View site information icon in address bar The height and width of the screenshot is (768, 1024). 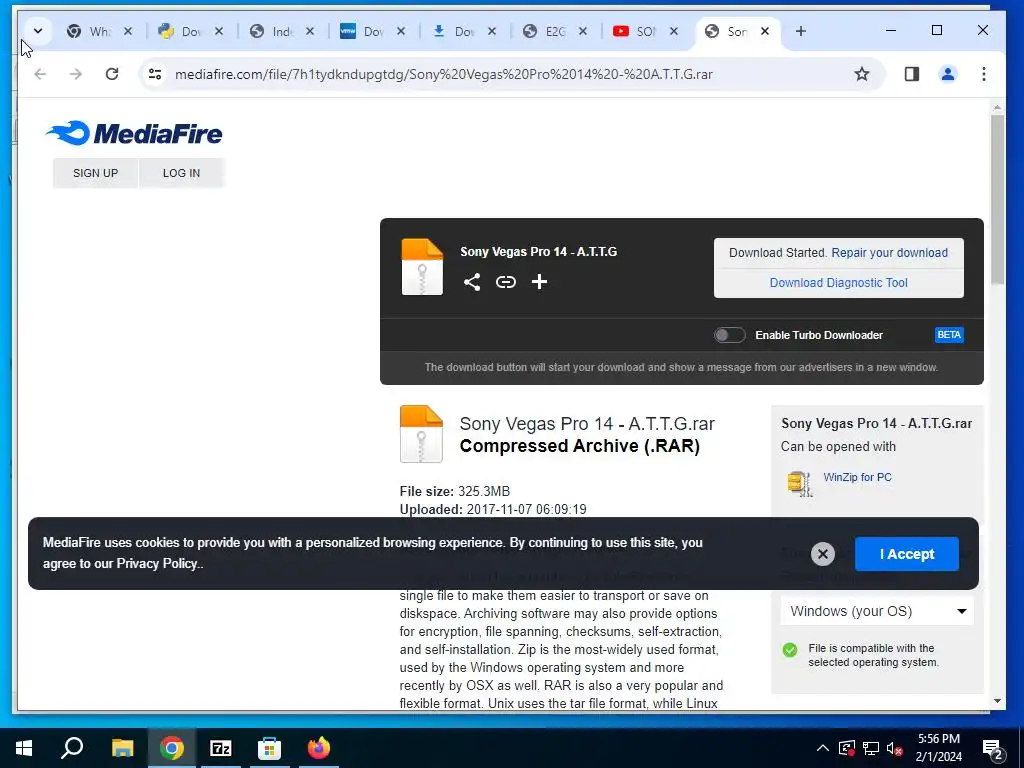(x=155, y=74)
